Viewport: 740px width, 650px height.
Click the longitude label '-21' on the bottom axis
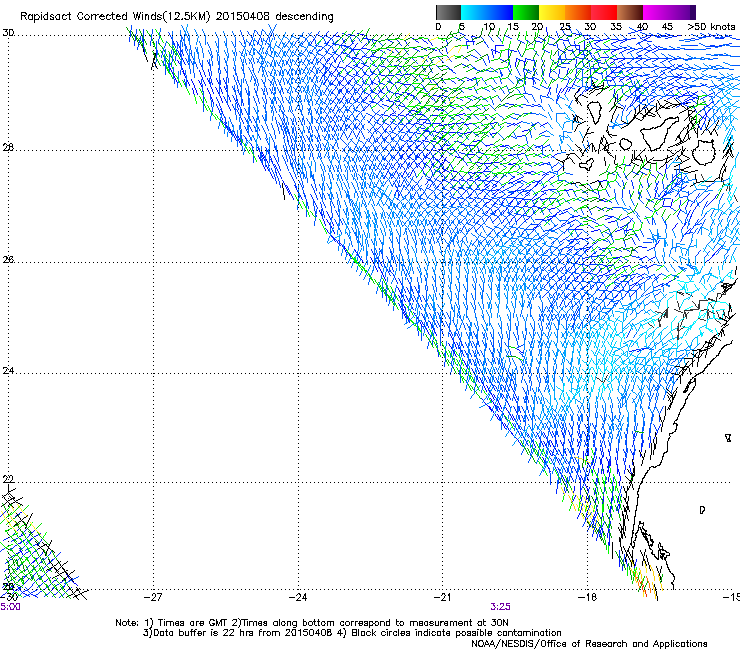tap(443, 597)
